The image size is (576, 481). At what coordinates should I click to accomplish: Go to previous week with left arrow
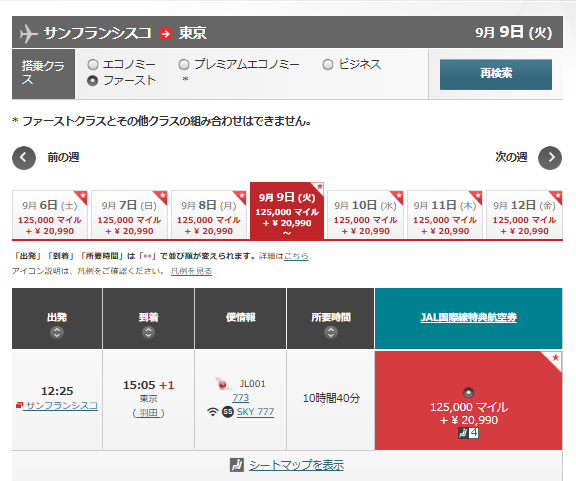pyautogui.click(x=24, y=158)
